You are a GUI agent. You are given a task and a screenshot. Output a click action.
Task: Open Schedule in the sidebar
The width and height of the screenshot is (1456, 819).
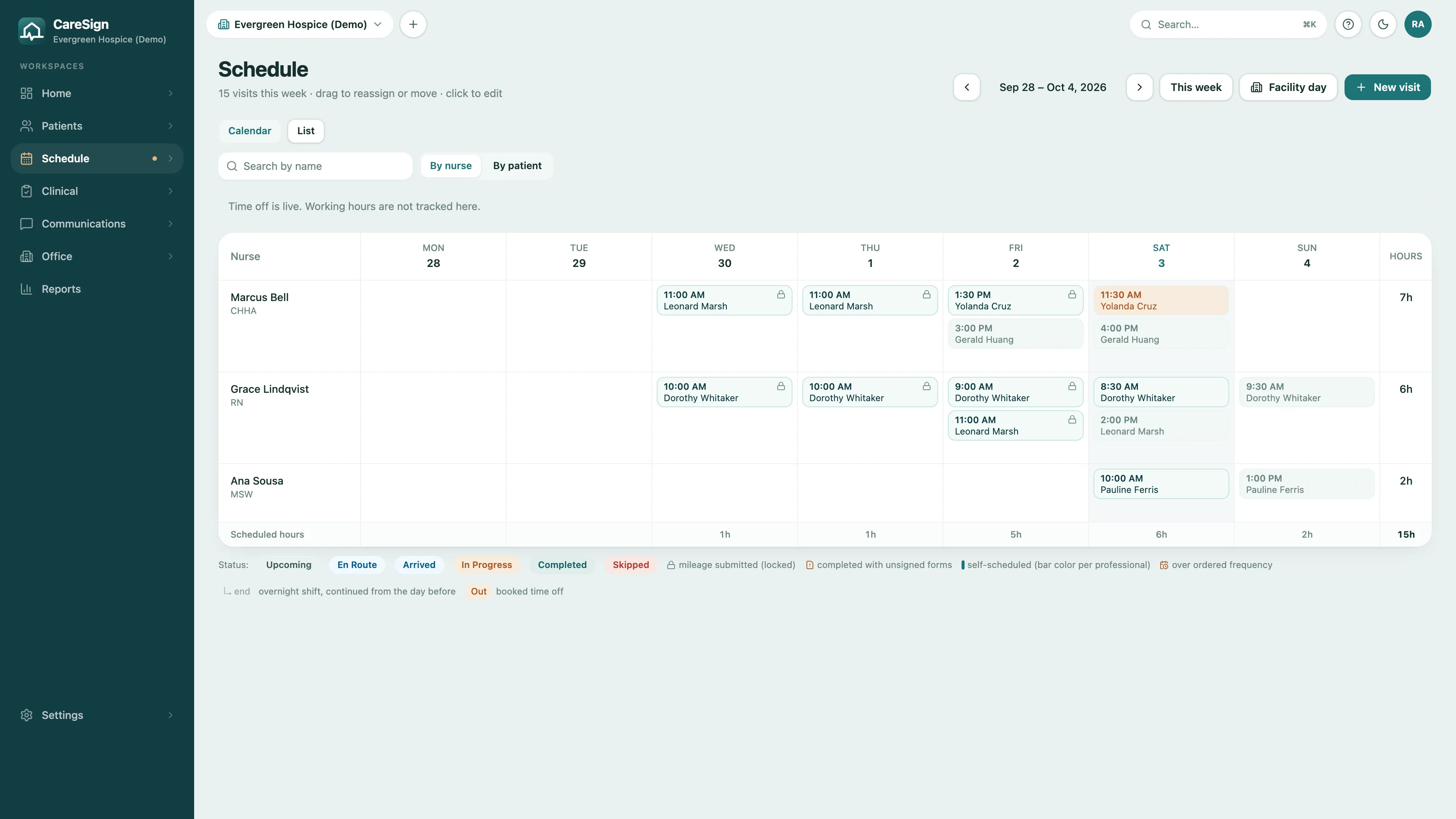point(97,158)
